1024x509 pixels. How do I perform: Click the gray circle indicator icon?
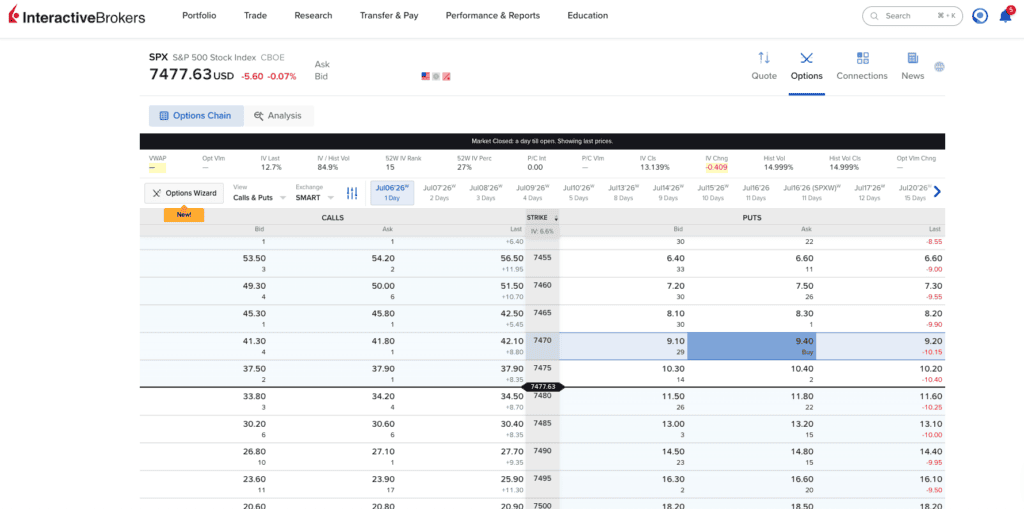click(436, 76)
